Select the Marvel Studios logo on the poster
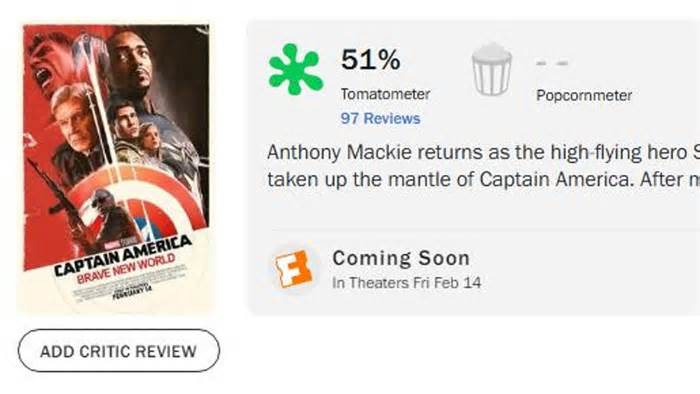The image size is (700, 394). click(x=115, y=244)
